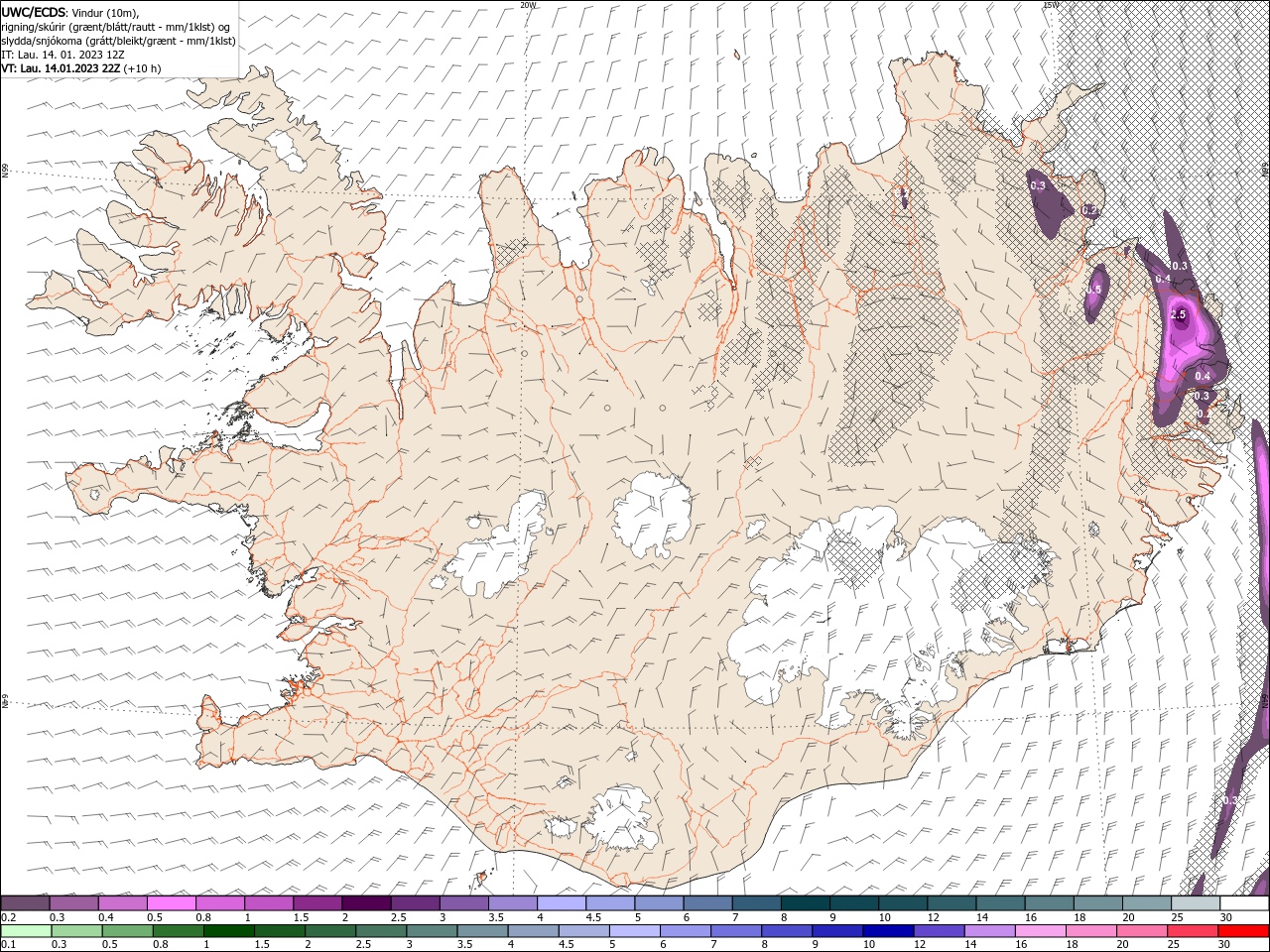Click the 2.5 mm precipitation maximum core

(x=1179, y=315)
